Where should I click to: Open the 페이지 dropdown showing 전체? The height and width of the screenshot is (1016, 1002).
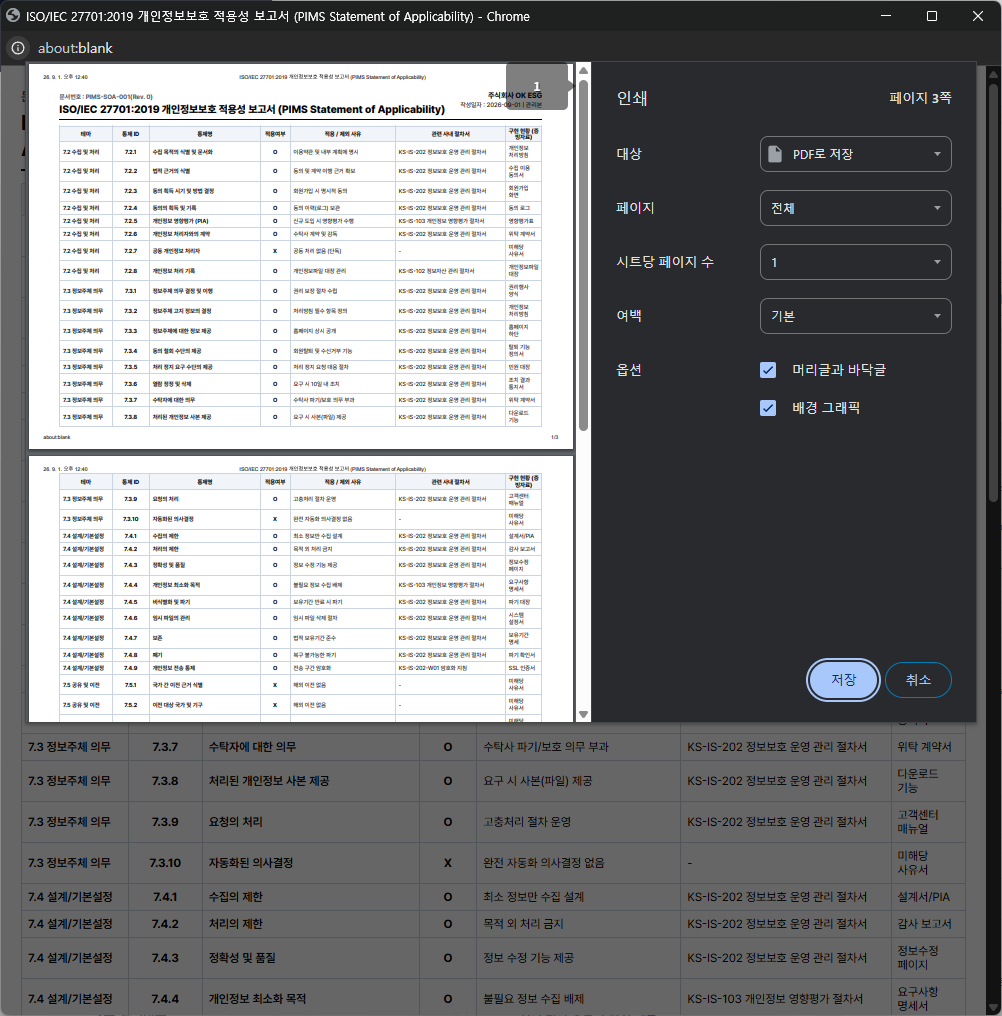click(856, 208)
